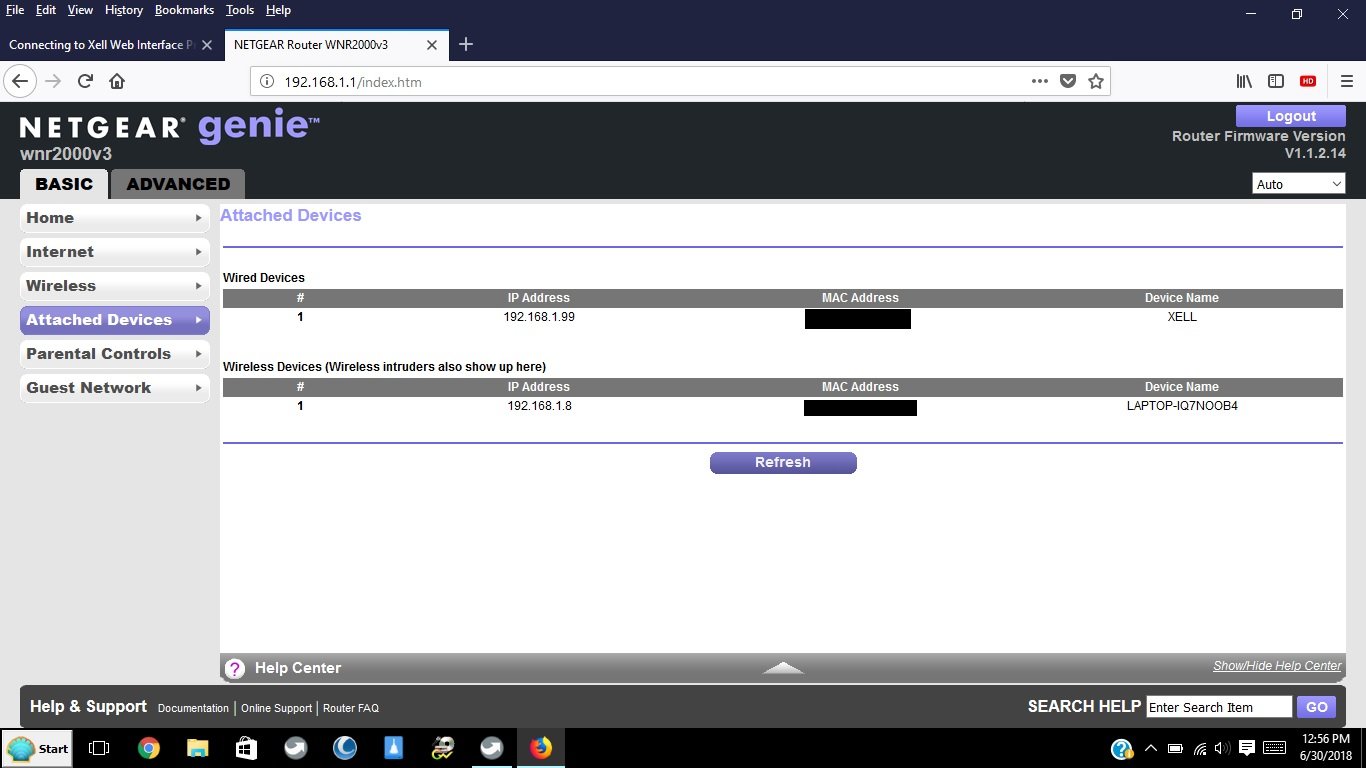Image resolution: width=1366 pixels, height=768 pixels.
Task: Open the Router FAQ link
Action: point(351,708)
